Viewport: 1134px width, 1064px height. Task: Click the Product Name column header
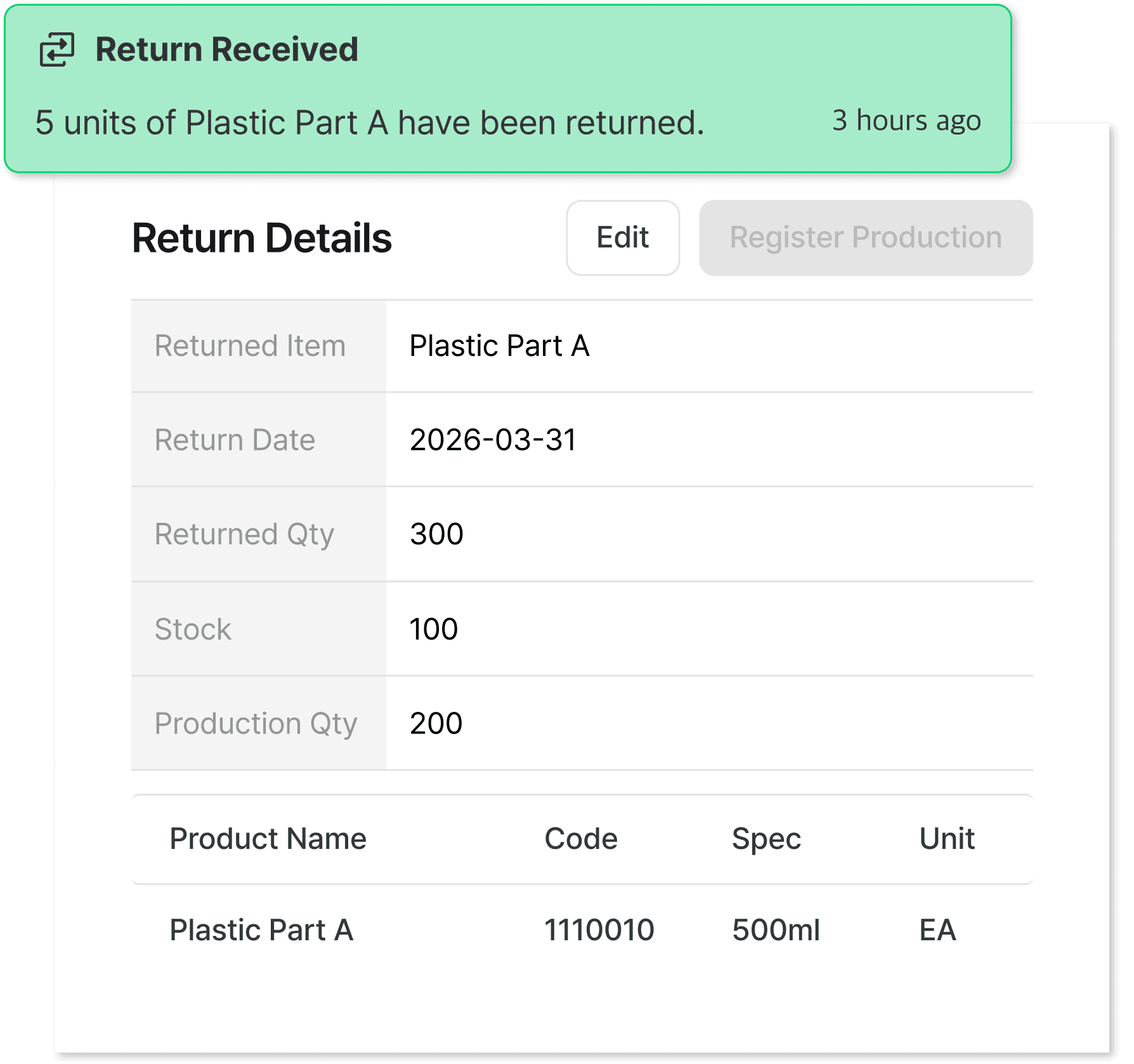pyautogui.click(x=268, y=839)
